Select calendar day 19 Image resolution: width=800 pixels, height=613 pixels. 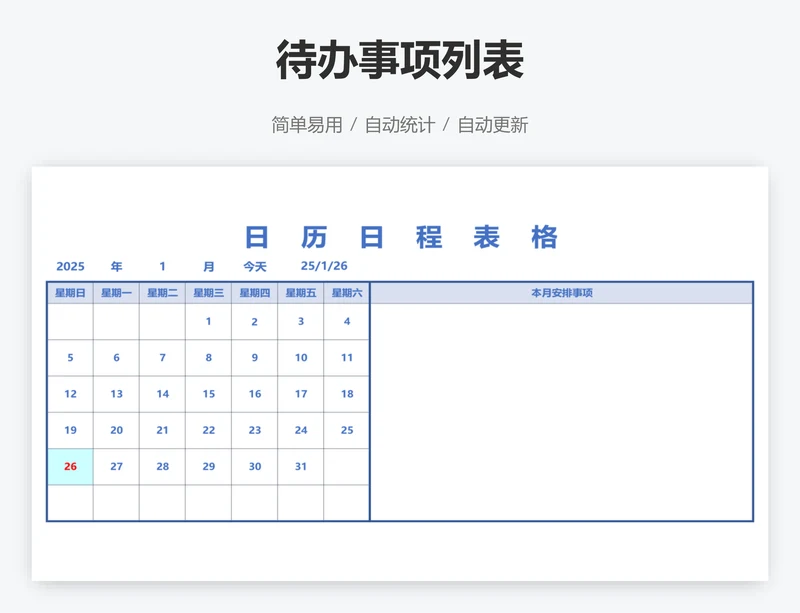70,430
